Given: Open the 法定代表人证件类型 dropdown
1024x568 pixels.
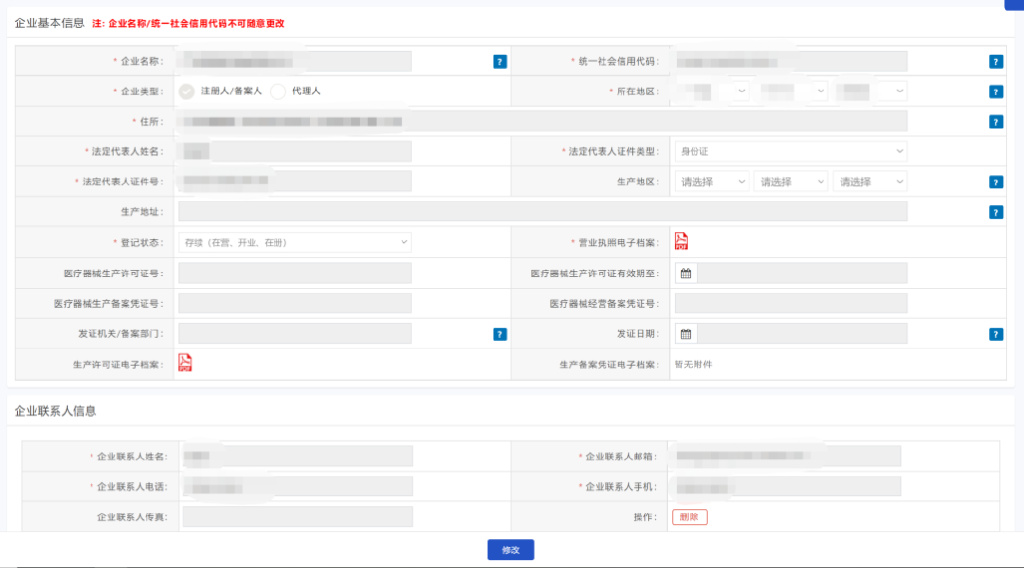Looking at the screenshot, I should 790,151.
